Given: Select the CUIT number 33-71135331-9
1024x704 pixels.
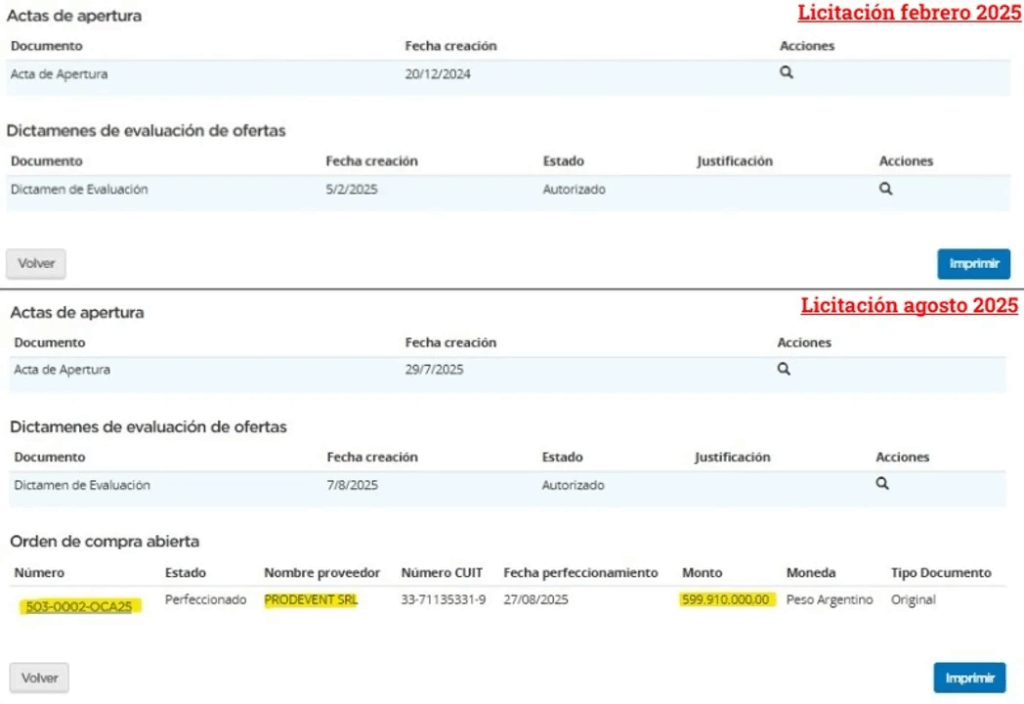Looking at the screenshot, I should (x=444, y=600).
